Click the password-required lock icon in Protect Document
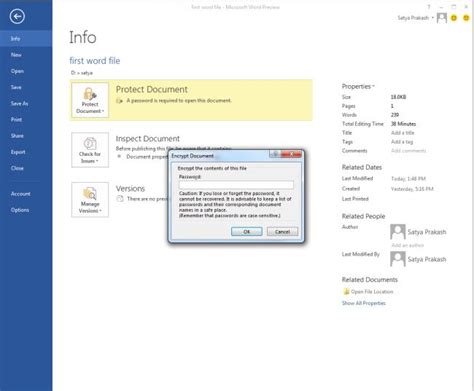The height and width of the screenshot is (391, 474). (119, 101)
